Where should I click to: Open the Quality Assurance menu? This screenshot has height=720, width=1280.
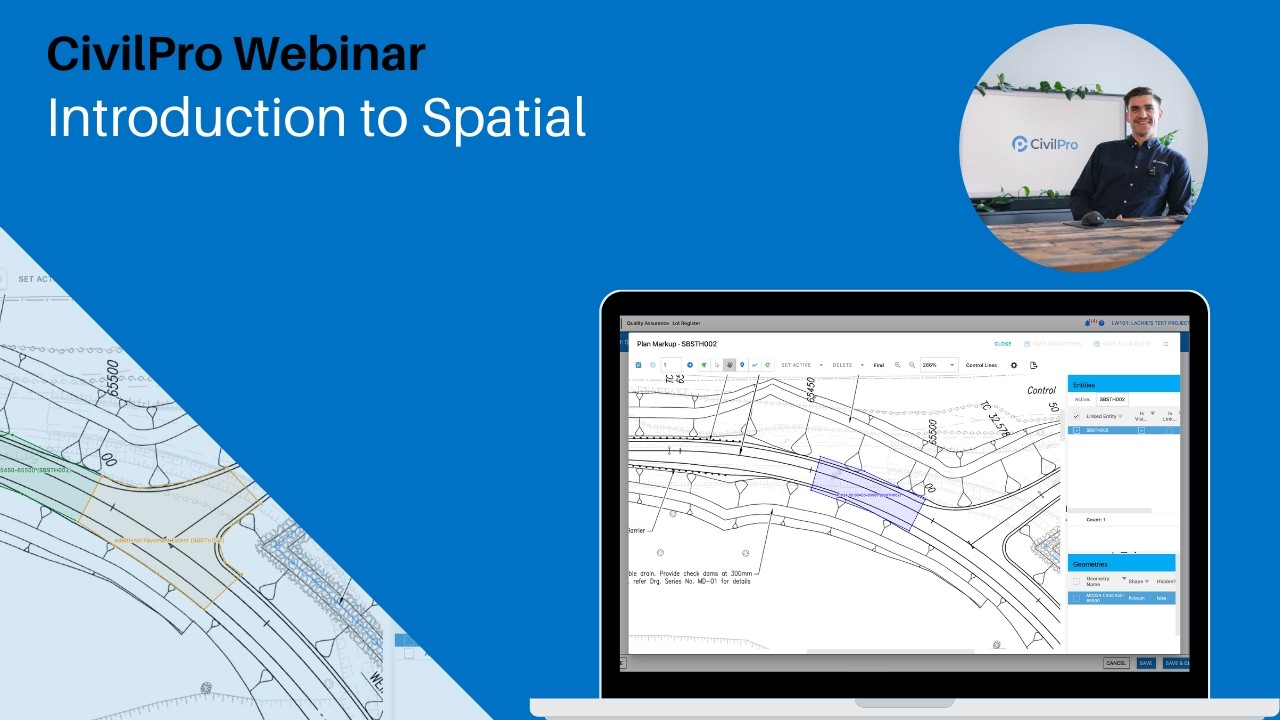(x=647, y=323)
